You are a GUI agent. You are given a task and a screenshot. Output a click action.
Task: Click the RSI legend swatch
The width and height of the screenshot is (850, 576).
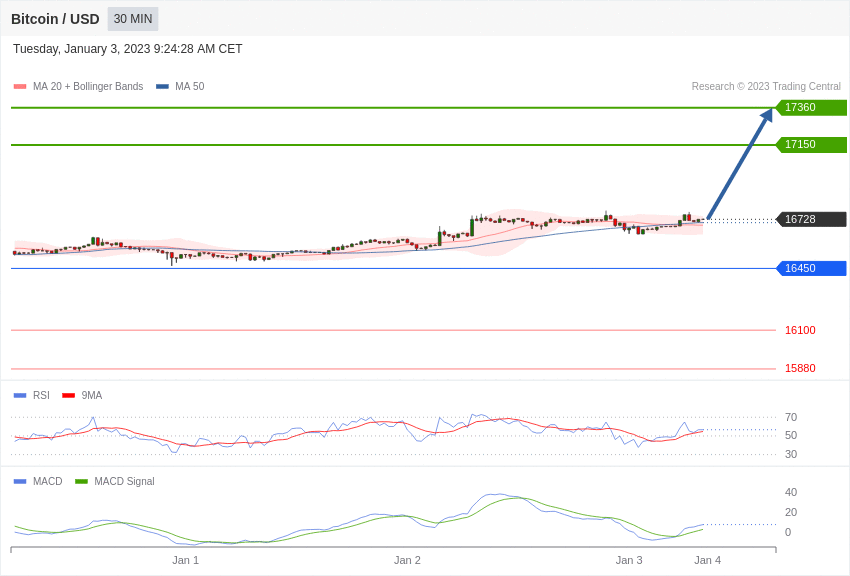(20, 395)
